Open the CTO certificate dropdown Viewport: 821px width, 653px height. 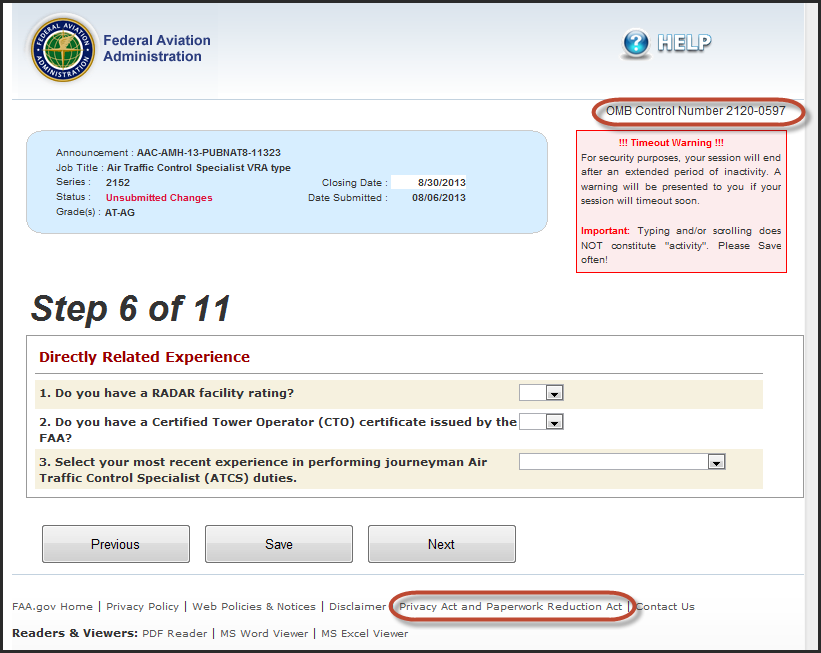(541, 422)
